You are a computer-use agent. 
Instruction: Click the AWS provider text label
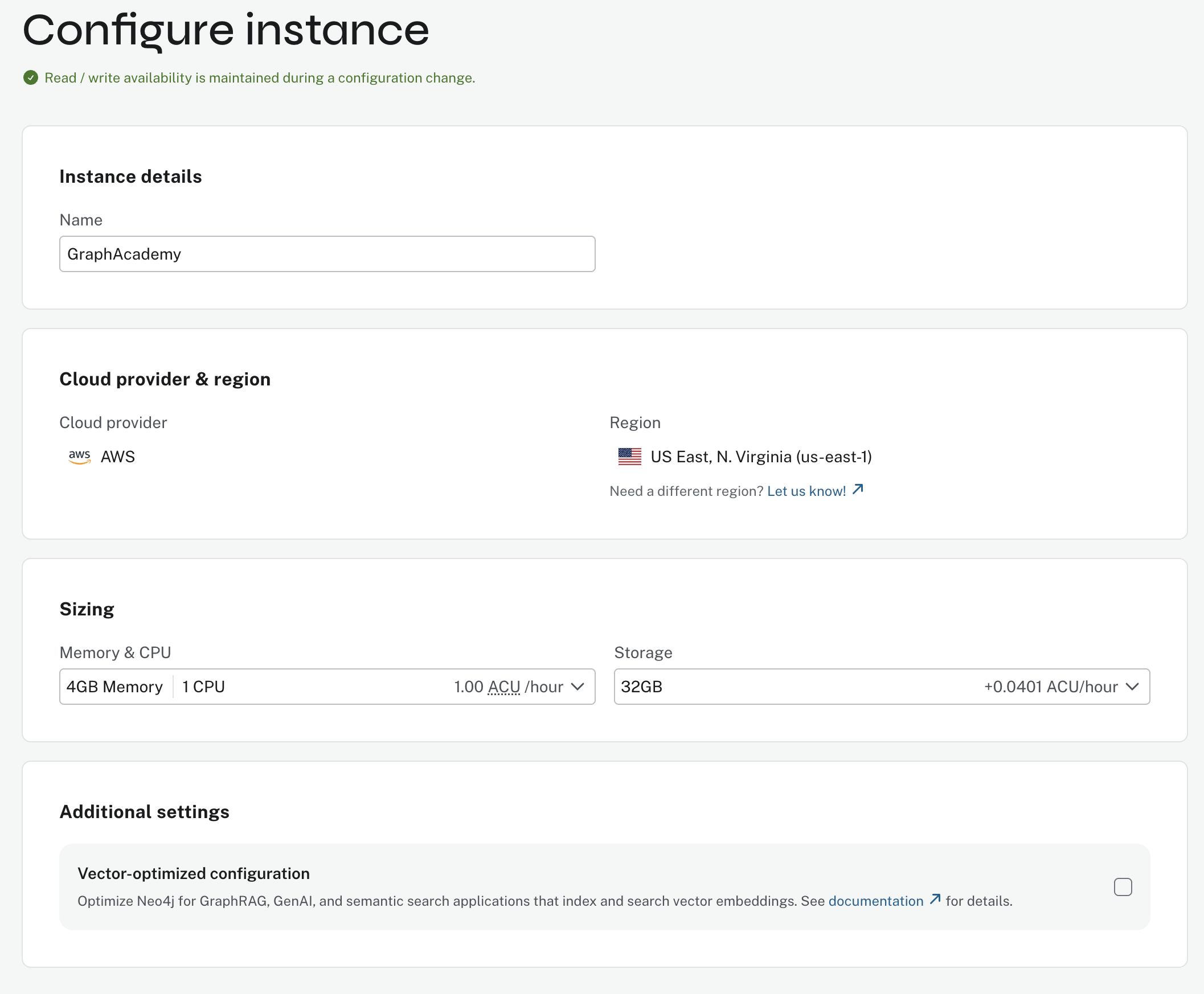click(x=118, y=457)
